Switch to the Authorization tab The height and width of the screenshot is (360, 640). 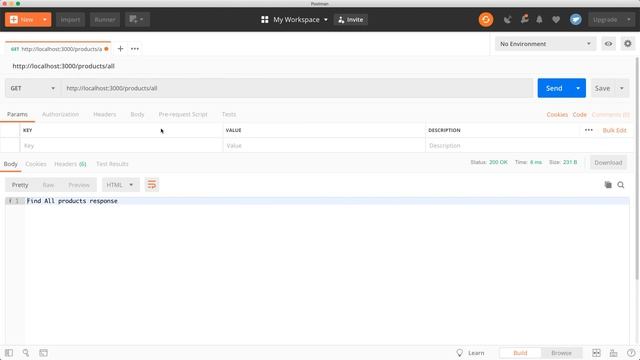point(60,114)
